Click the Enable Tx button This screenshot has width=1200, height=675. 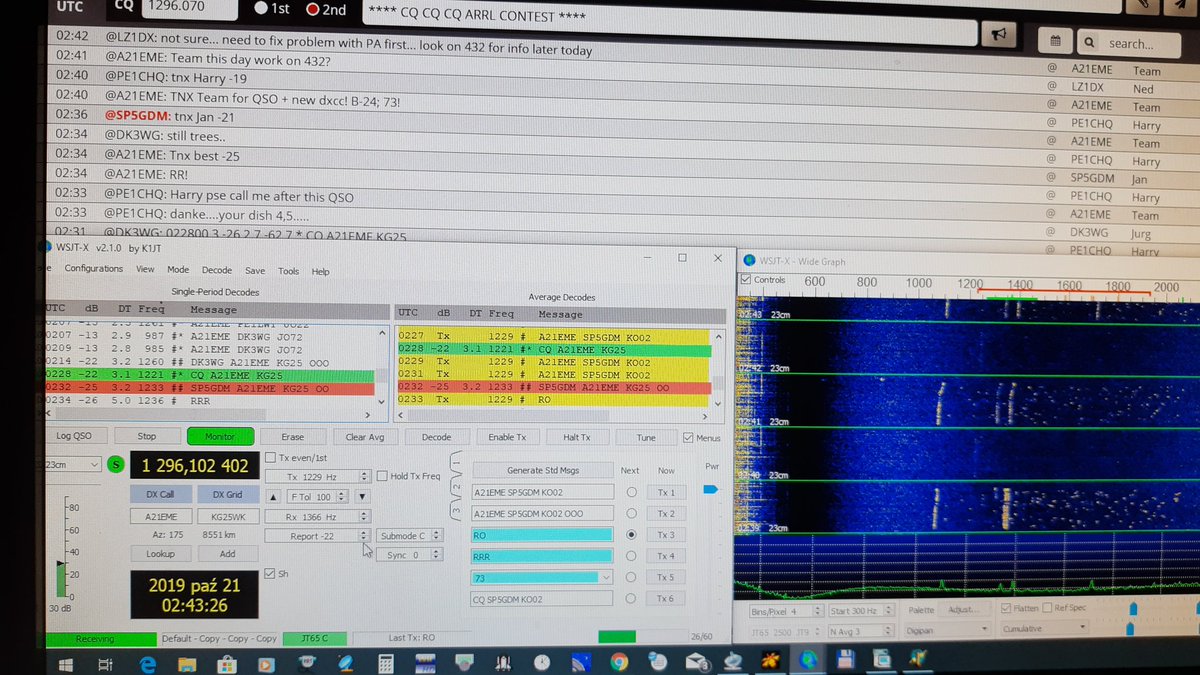pos(507,437)
